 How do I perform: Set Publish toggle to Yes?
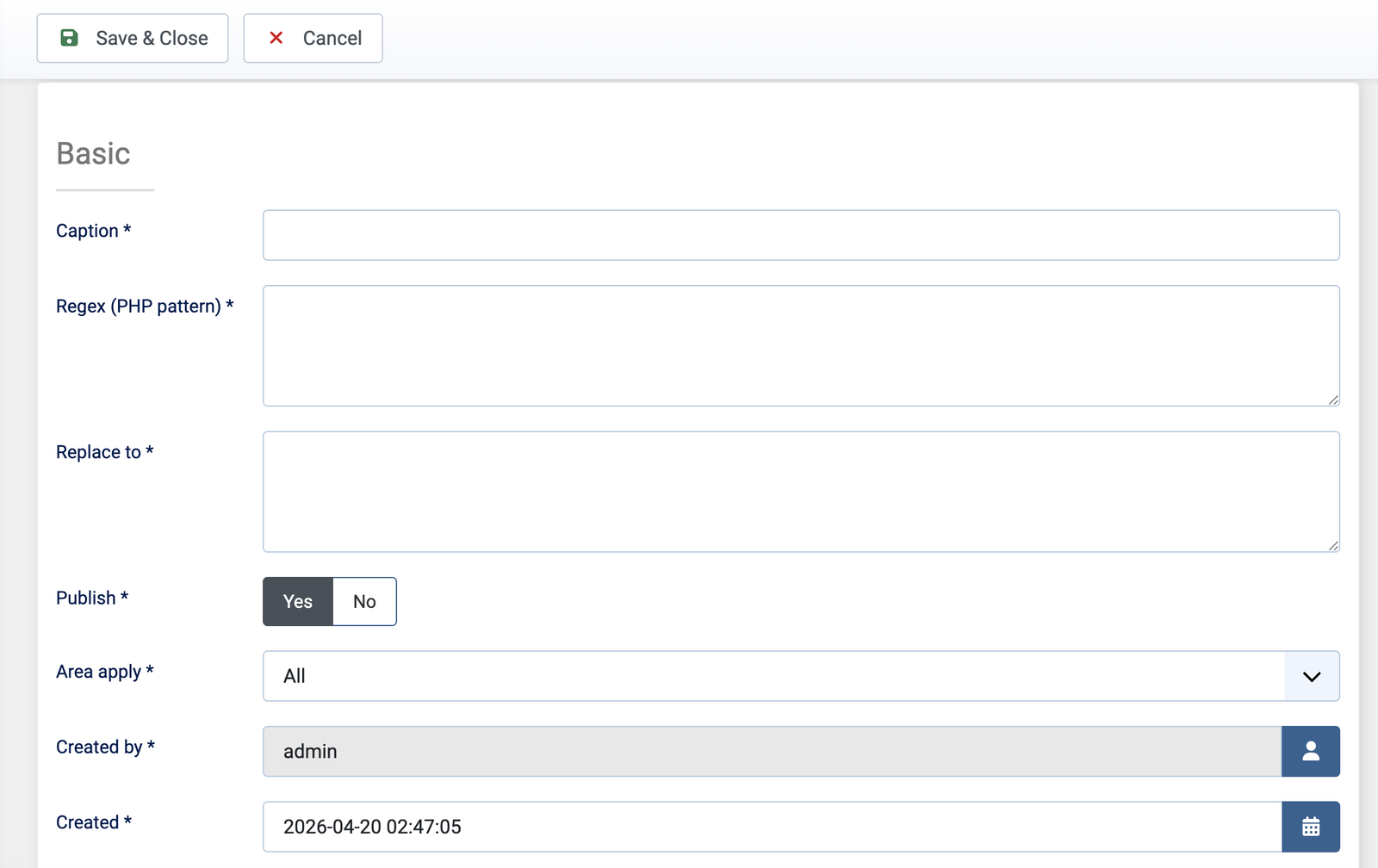pyautogui.click(x=298, y=601)
